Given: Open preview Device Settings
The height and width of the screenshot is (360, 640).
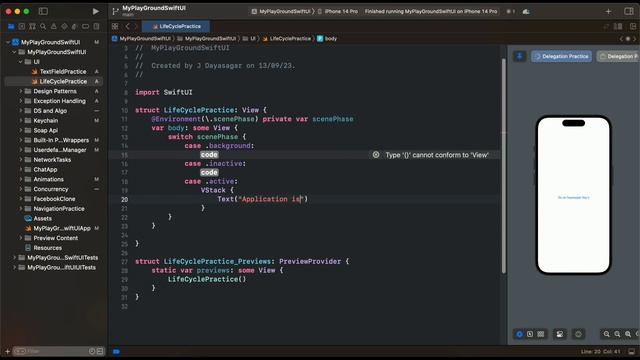Looking at the screenshot, I should 560,334.
